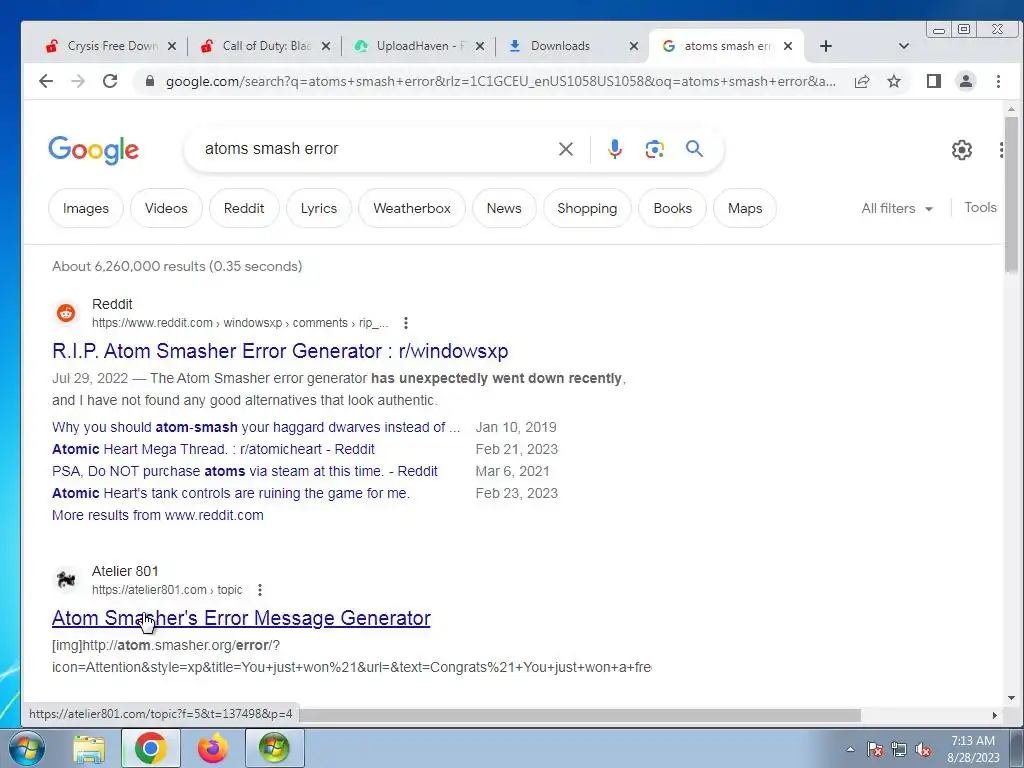This screenshot has width=1024, height=768.
Task: Share this page using the share icon
Action: click(862, 81)
